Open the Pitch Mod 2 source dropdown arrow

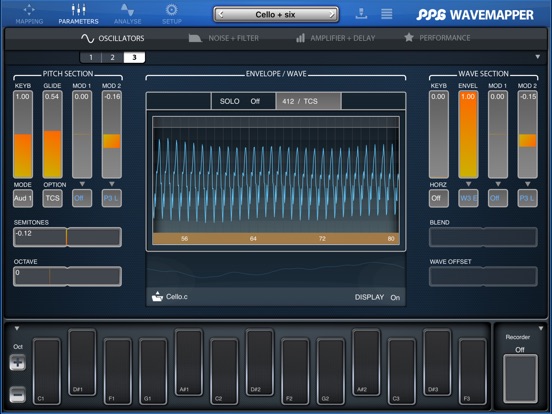(x=112, y=184)
